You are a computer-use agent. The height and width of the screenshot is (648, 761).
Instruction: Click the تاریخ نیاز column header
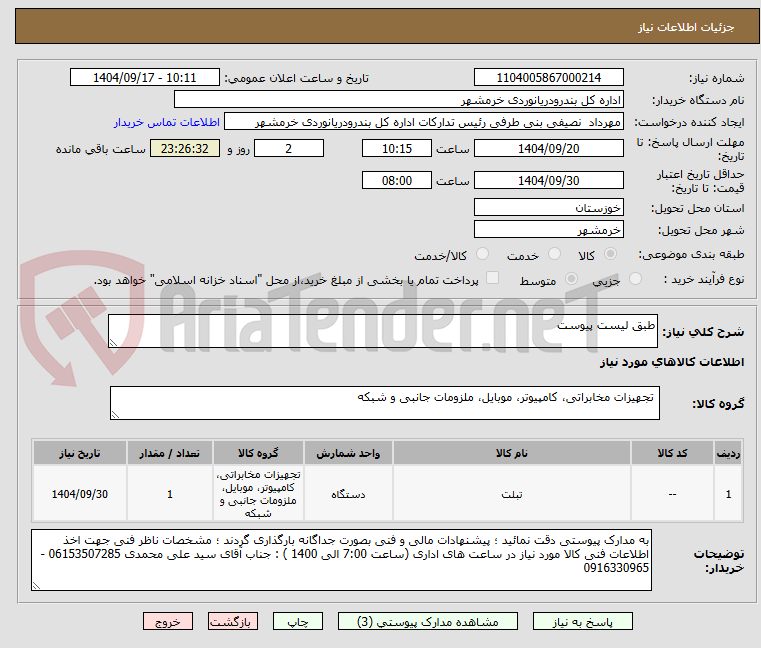coord(80,453)
